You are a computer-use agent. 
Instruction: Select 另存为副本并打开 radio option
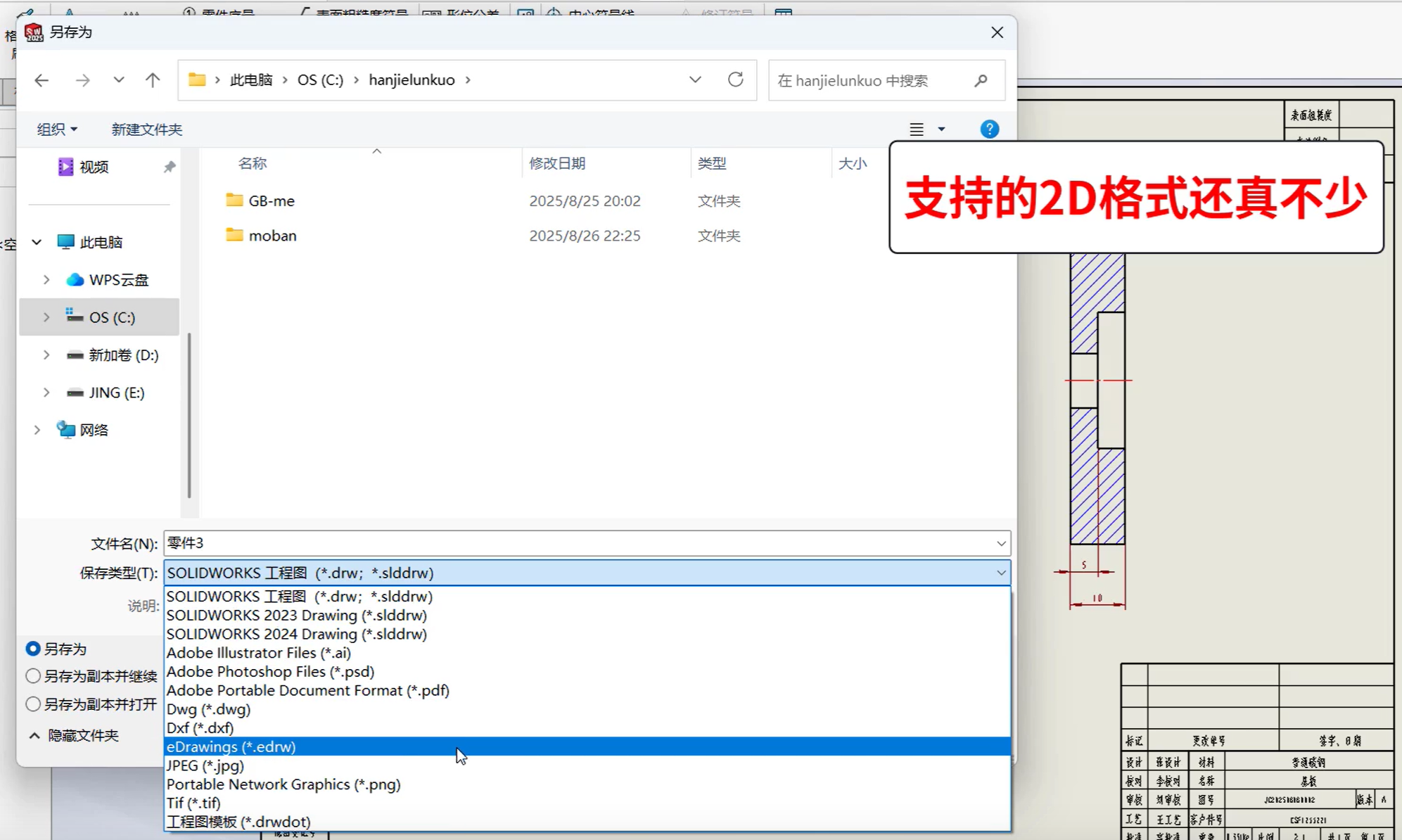pos(33,704)
